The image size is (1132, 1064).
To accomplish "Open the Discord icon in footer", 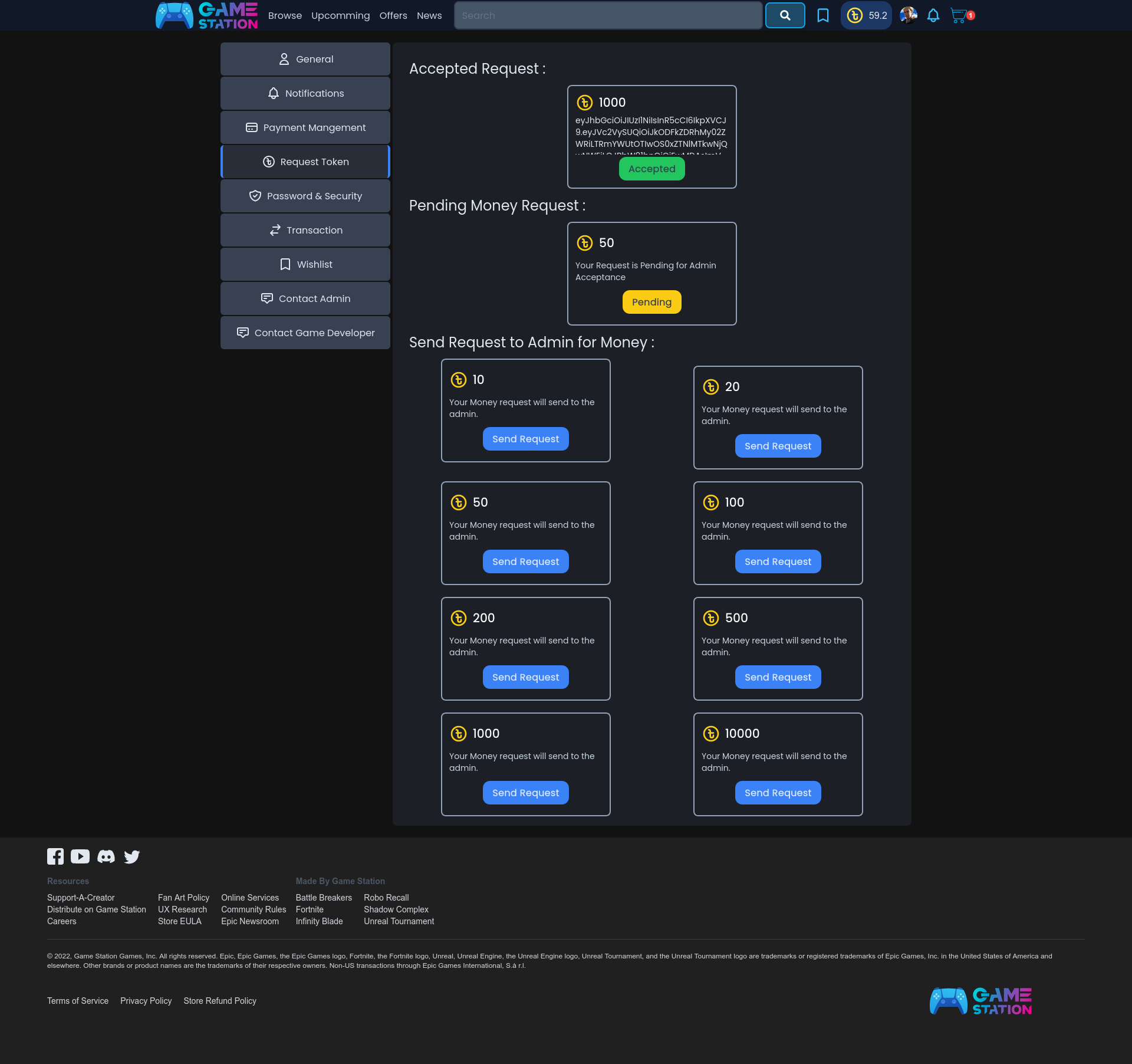I will click(106, 856).
